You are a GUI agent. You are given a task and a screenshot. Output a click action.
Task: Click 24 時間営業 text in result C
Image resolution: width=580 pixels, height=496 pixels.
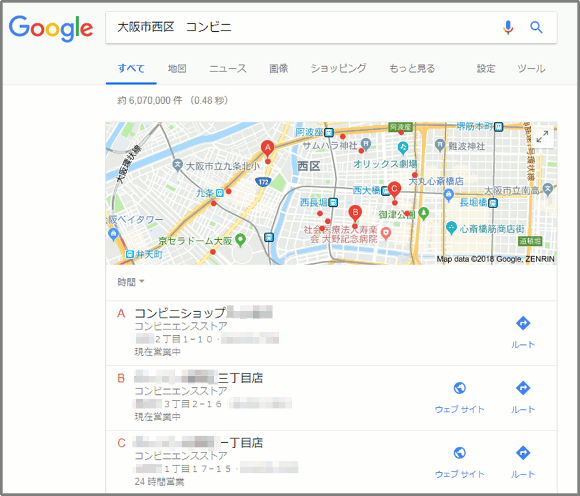(x=159, y=482)
